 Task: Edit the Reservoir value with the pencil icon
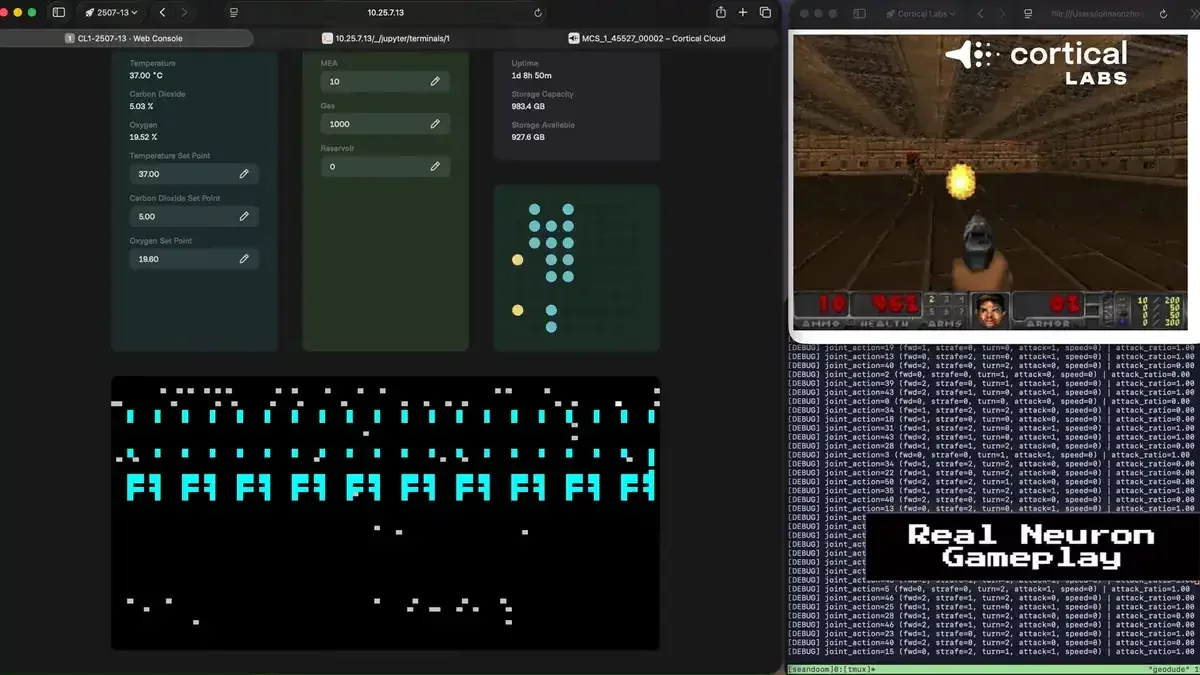pyautogui.click(x=434, y=166)
